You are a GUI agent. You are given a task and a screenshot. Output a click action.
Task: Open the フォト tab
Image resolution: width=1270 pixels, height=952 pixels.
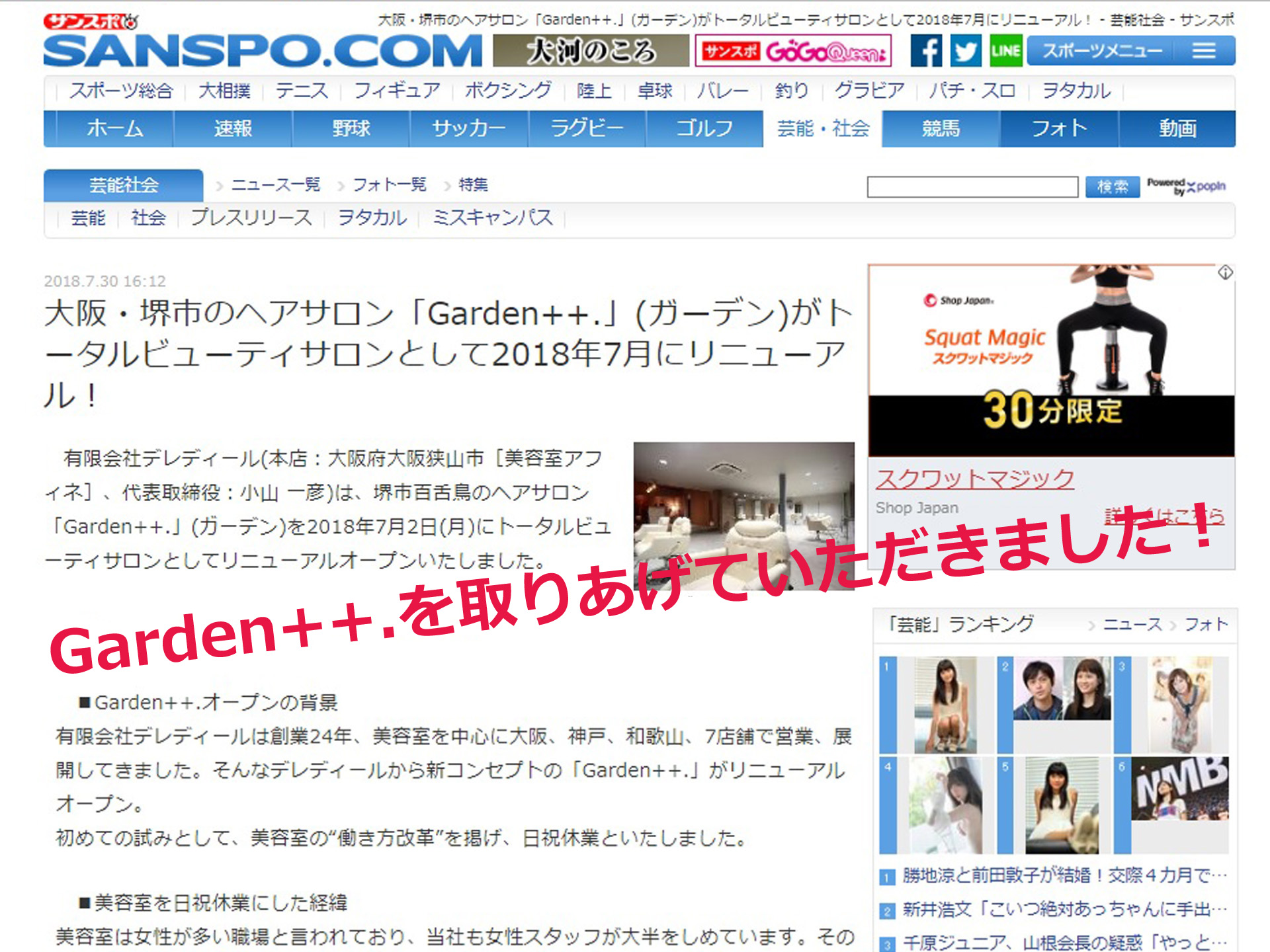(x=1059, y=128)
